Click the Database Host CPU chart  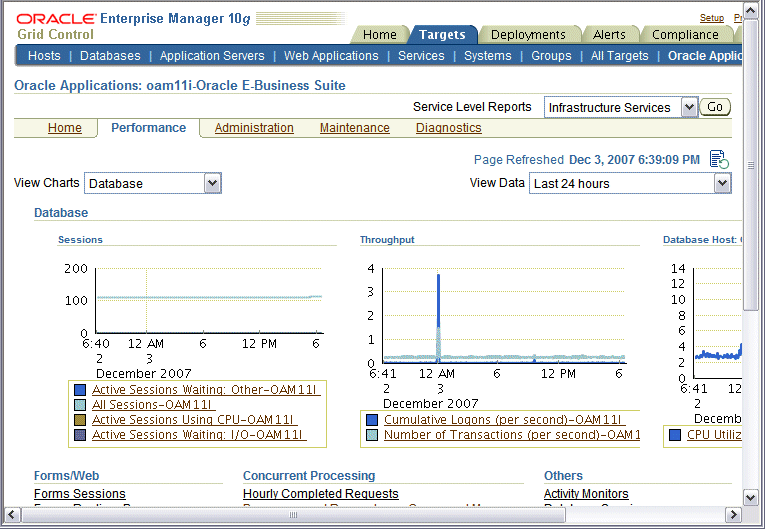pyautogui.click(x=718, y=323)
